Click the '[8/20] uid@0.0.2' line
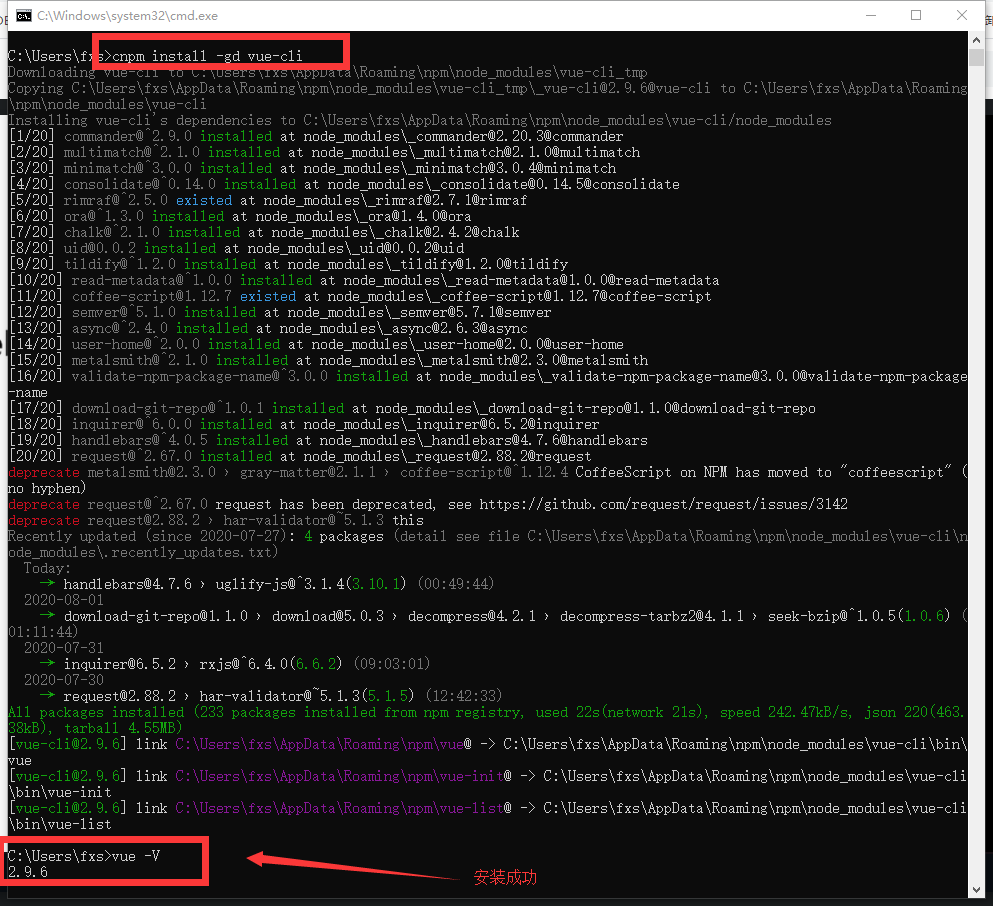The width and height of the screenshot is (993, 906). pos(236,248)
